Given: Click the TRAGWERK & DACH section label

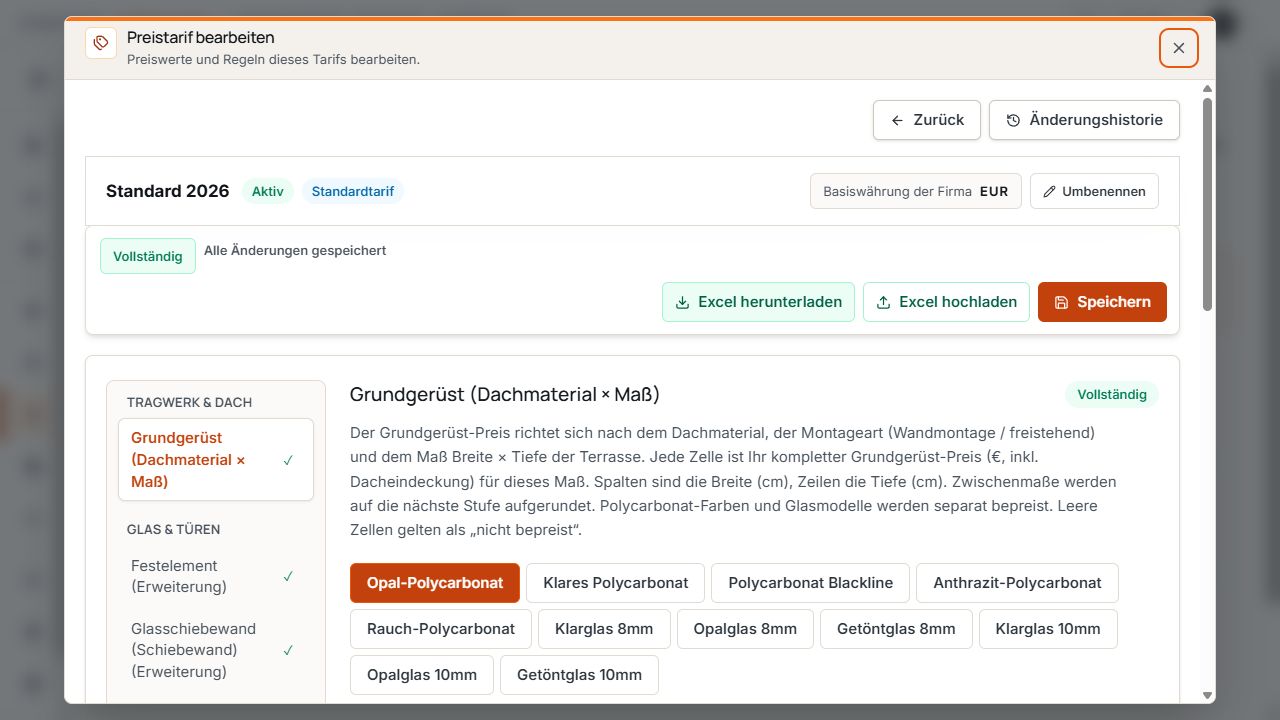Looking at the screenshot, I should click(x=189, y=402).
